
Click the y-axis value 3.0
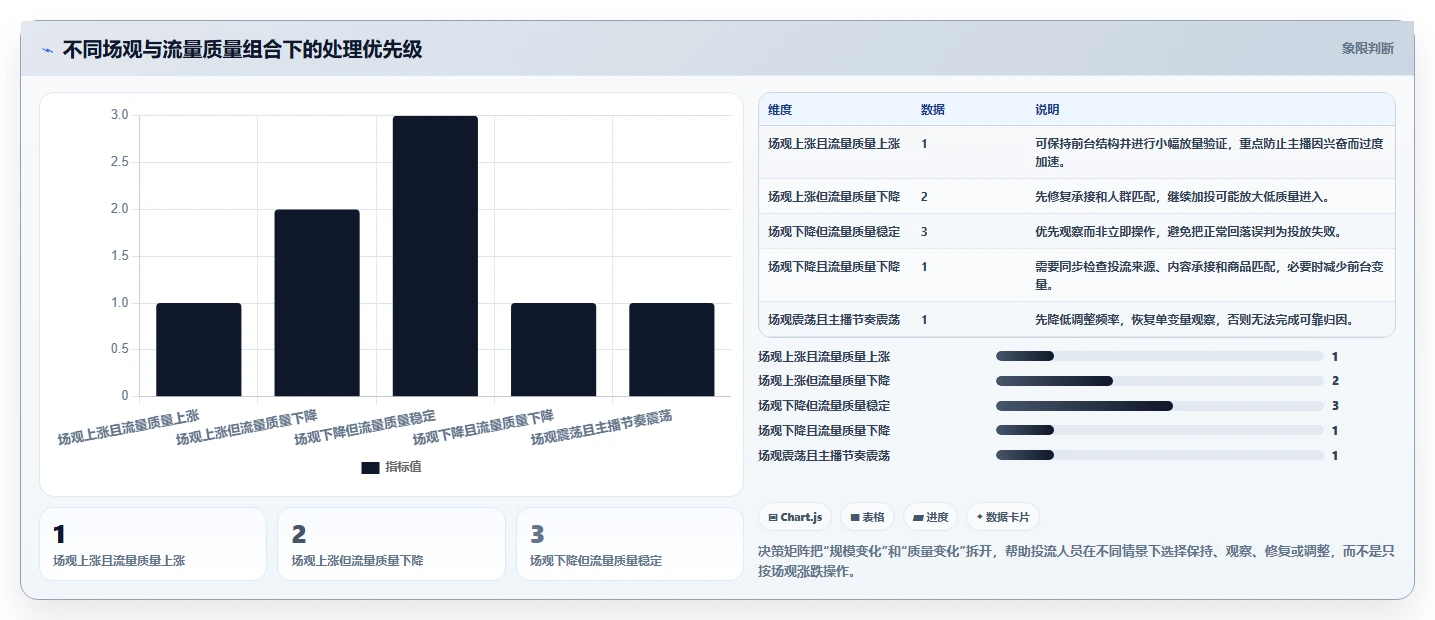pos(119,115)
